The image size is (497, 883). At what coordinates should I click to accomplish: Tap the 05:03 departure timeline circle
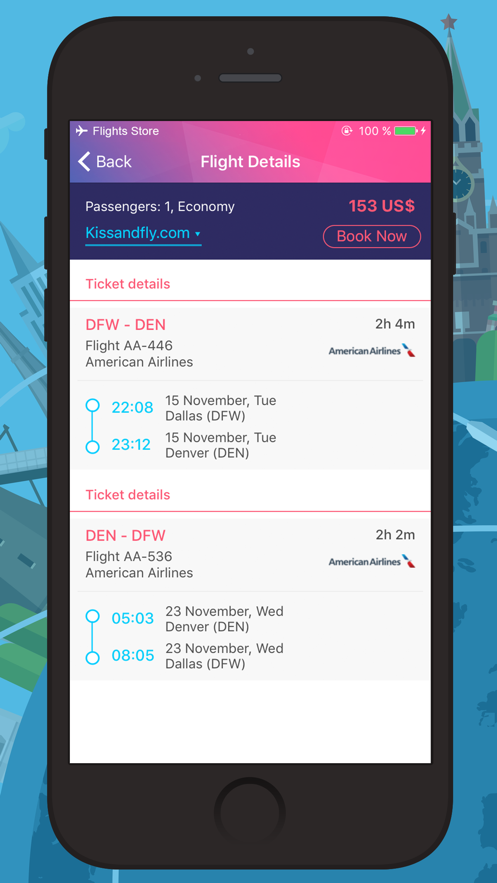tap(92, 616)
